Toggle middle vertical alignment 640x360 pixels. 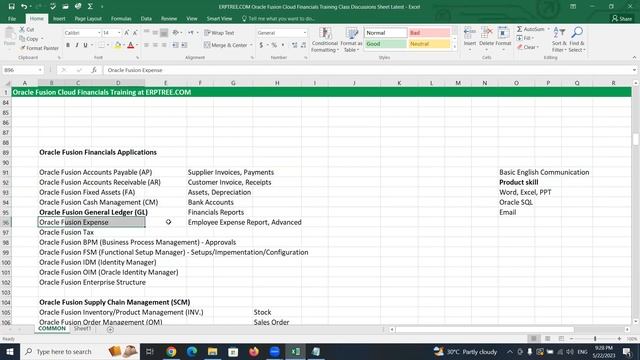tap(155, 33)
